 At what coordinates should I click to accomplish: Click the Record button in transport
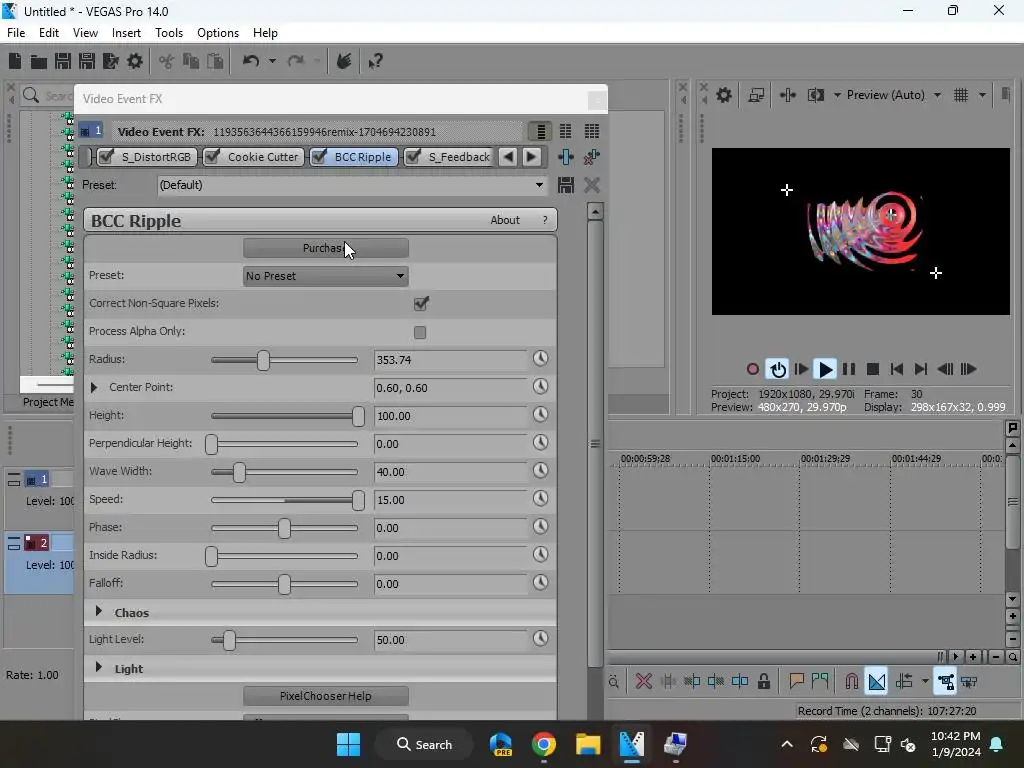(x=752, y=370)
